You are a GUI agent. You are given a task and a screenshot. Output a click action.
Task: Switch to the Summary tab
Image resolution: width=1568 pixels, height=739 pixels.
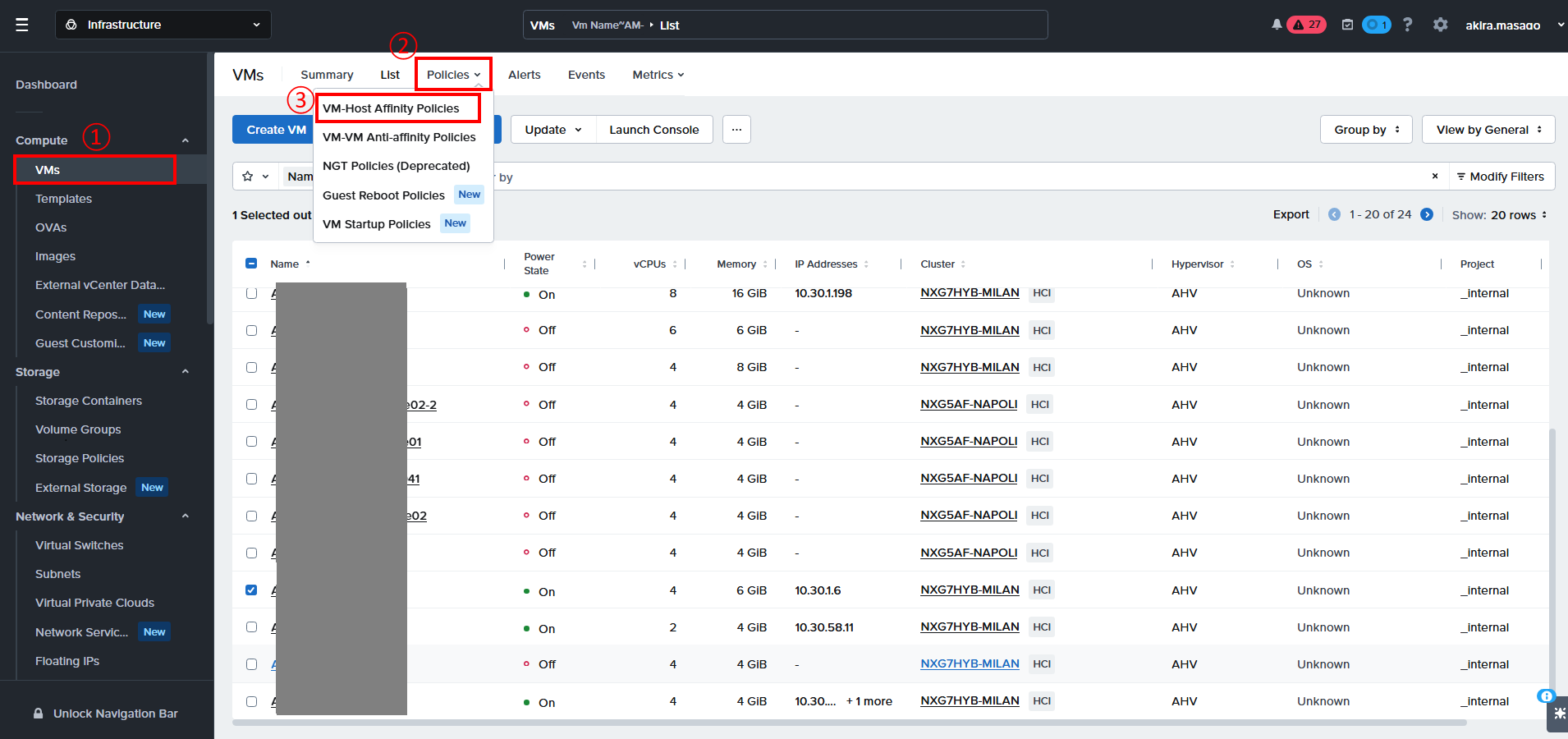pyautogui.click(x=327, y=75)
